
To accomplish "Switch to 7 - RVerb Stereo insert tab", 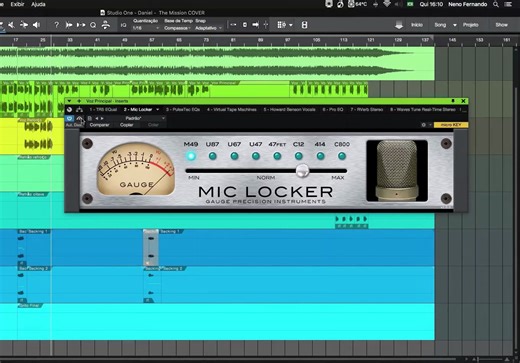I will (x=366, y=110).
